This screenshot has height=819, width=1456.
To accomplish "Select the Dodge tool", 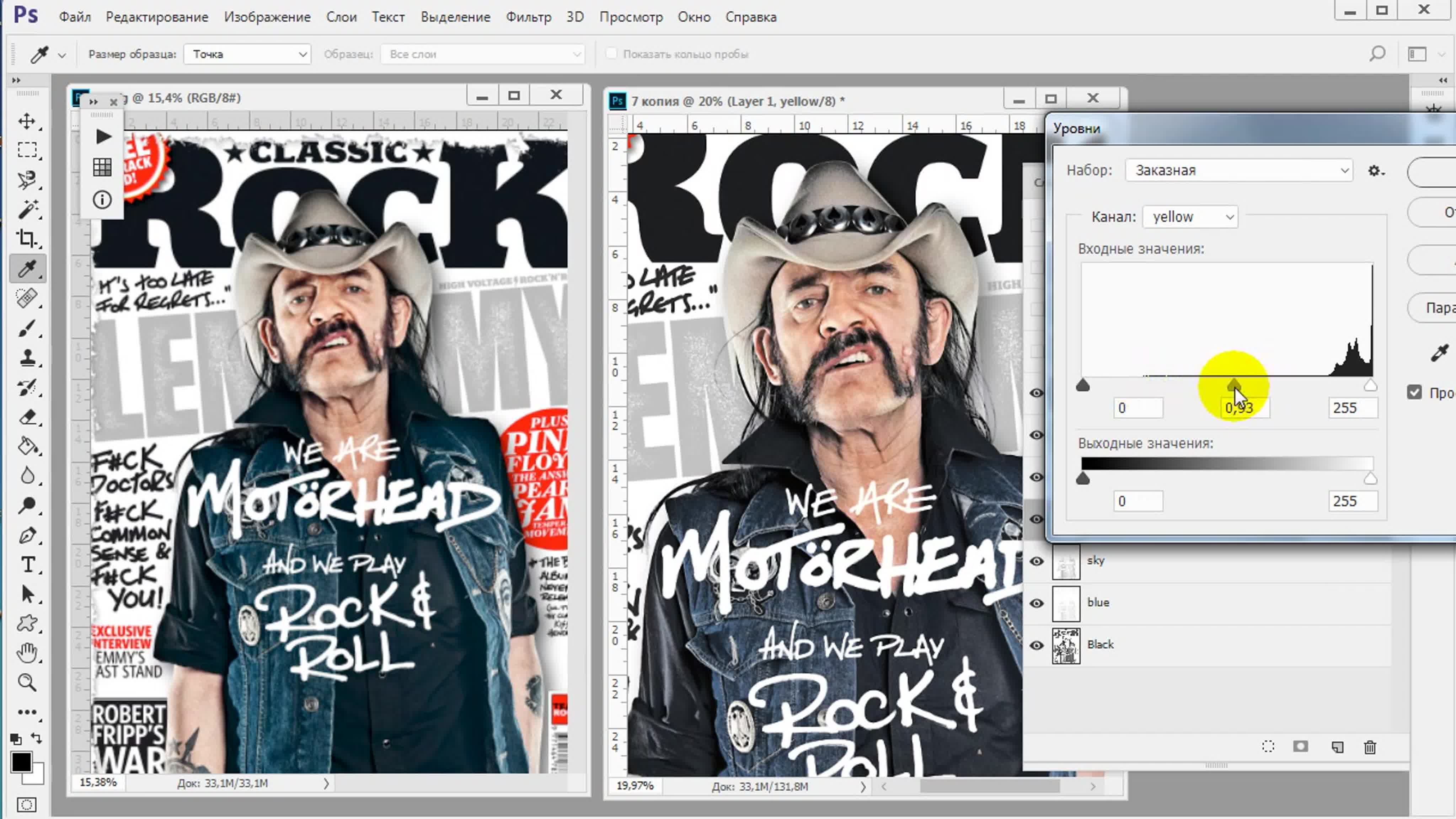I will 27,505.
